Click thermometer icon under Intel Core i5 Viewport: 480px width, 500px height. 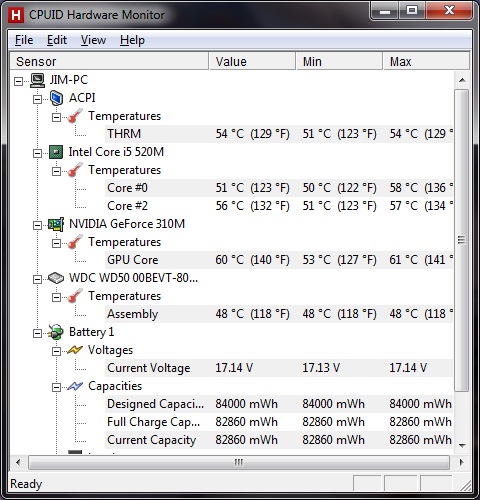tap(75, 170)
